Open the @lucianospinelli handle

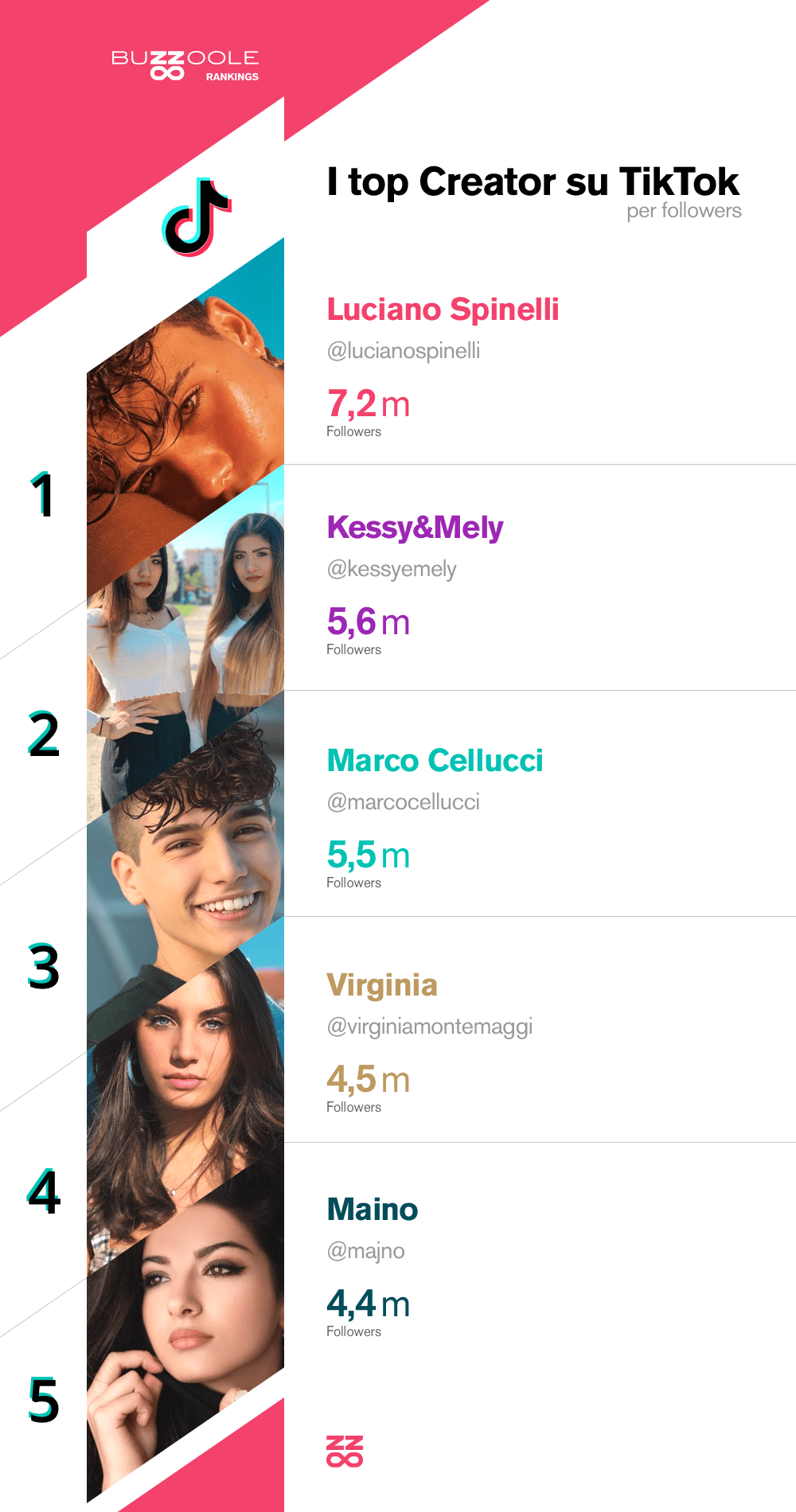coord(404,351)
